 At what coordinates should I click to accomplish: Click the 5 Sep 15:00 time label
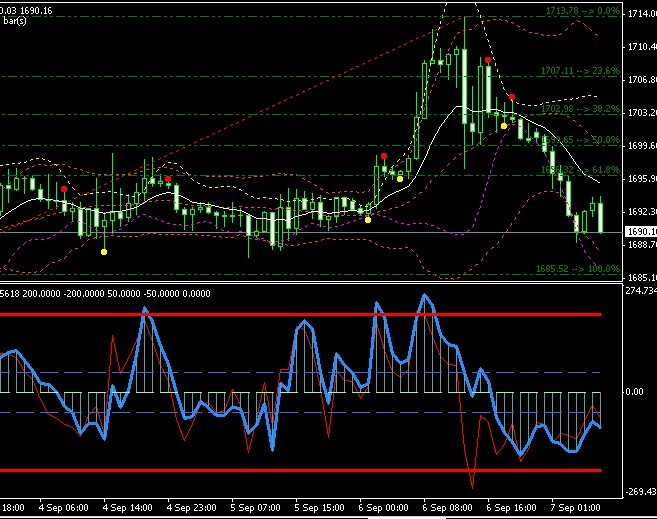click(x=319, y=508)
